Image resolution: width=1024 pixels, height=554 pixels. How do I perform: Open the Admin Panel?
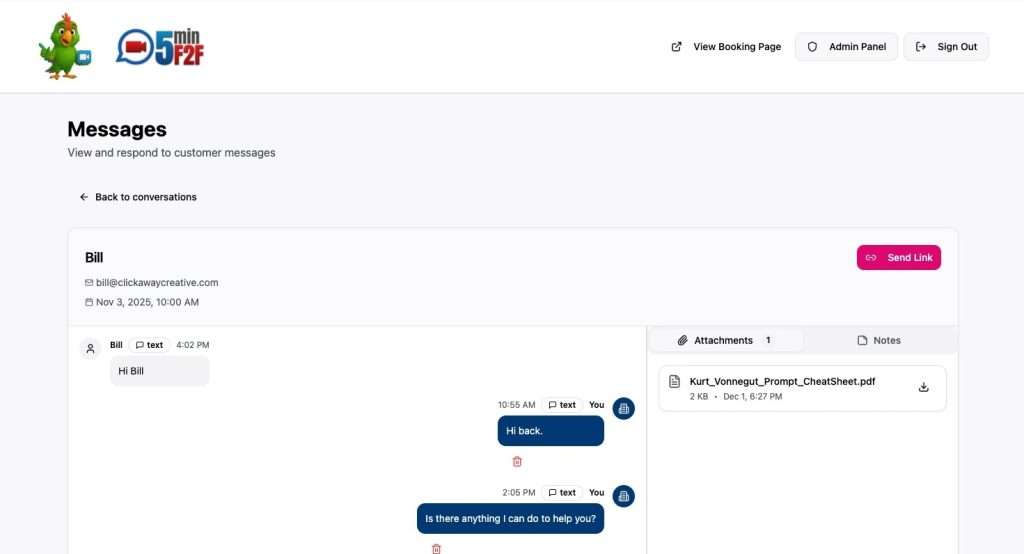846,47
